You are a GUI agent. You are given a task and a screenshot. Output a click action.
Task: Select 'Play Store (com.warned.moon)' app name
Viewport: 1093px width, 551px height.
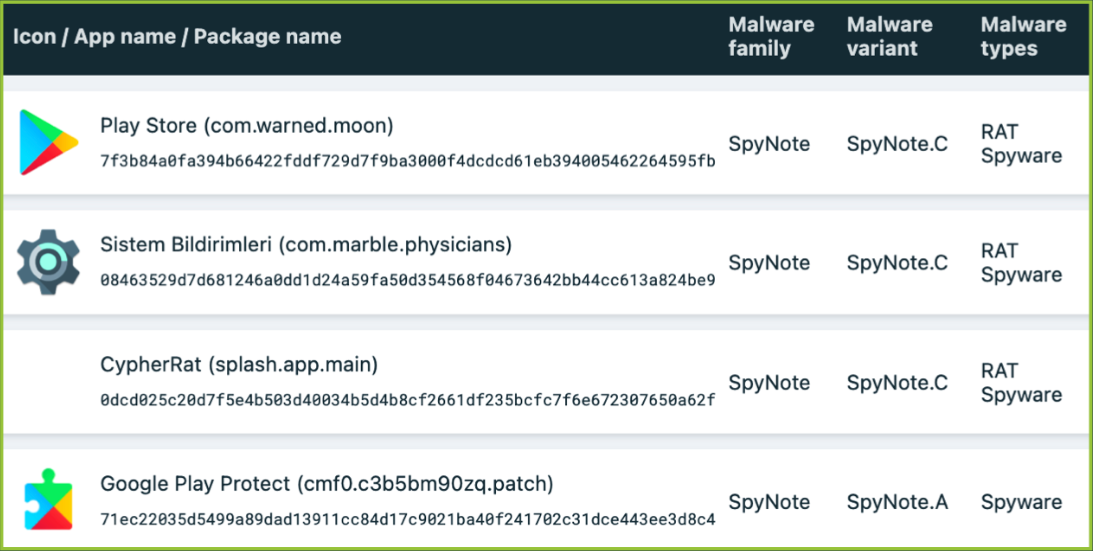click(x=247, y=126)
